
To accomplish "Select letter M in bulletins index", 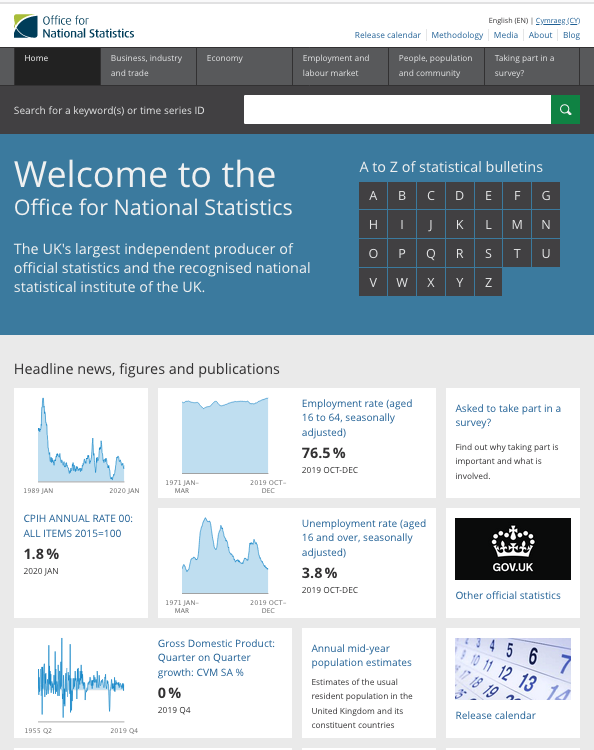I will pyautogui.click(x=517, y=224).
